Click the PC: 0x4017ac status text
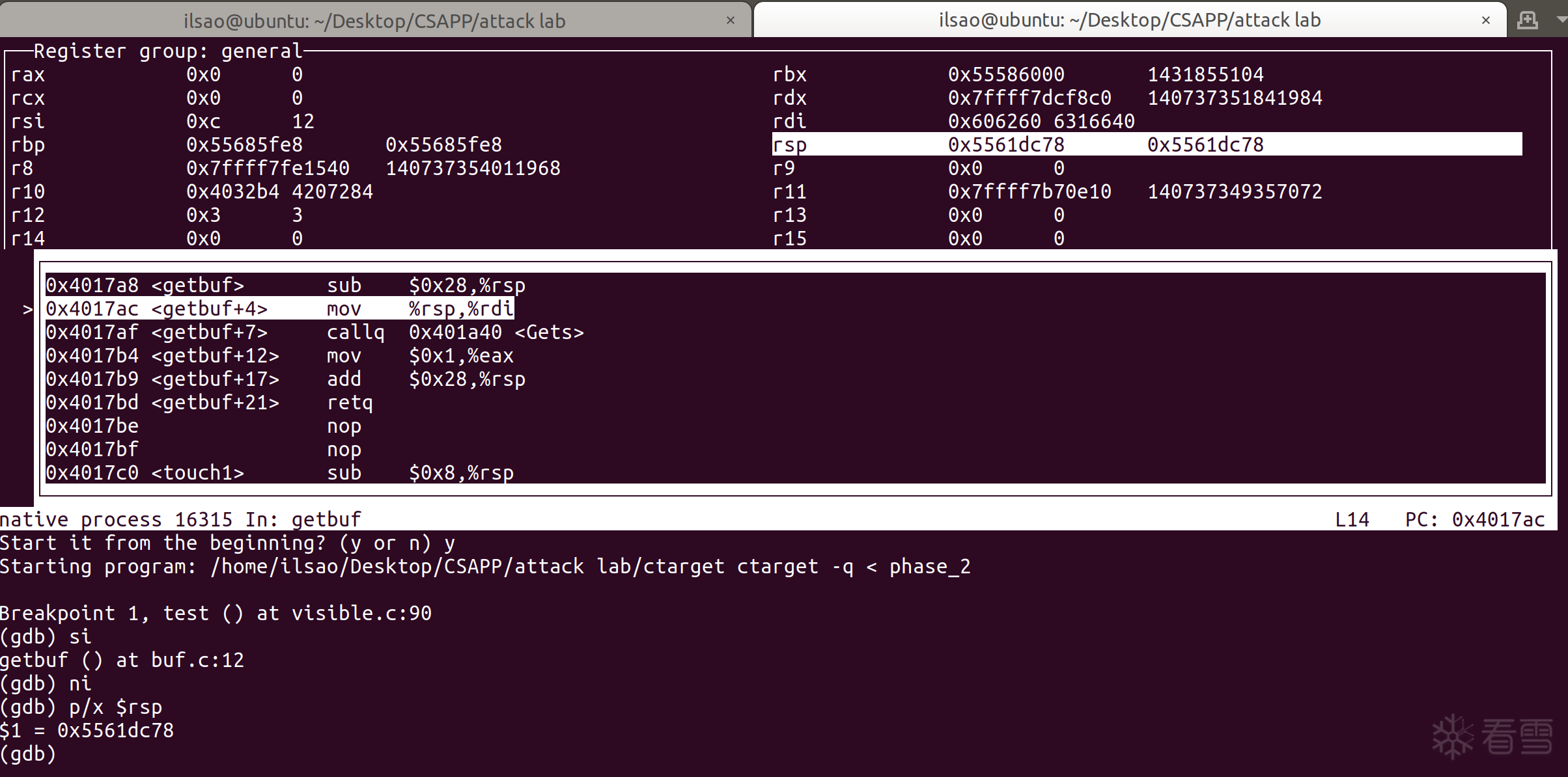 (x=1474, y=519)
